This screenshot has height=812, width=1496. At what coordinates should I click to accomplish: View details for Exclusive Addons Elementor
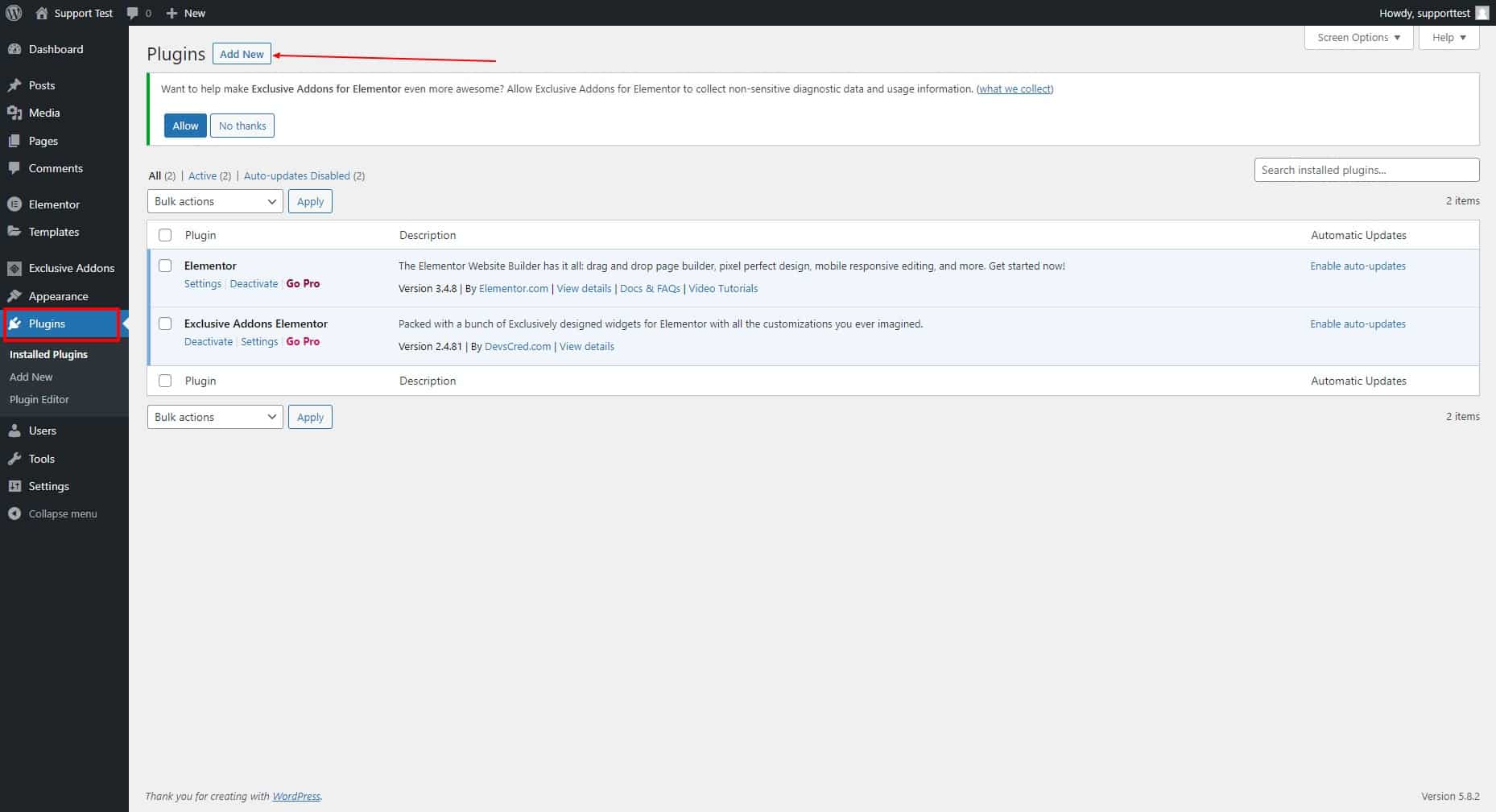coord(587,346)
